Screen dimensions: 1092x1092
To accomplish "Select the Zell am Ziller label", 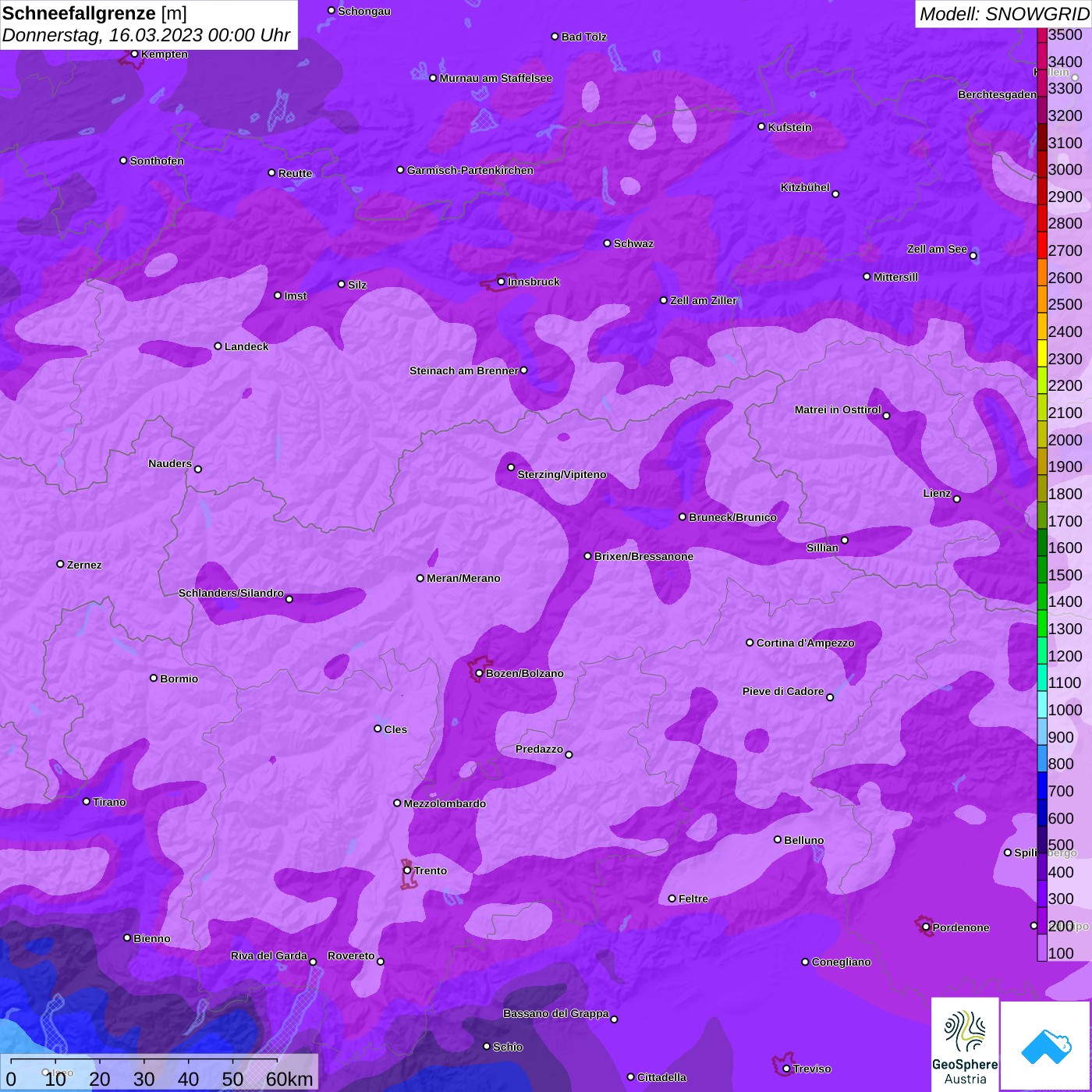I will 704,300.
